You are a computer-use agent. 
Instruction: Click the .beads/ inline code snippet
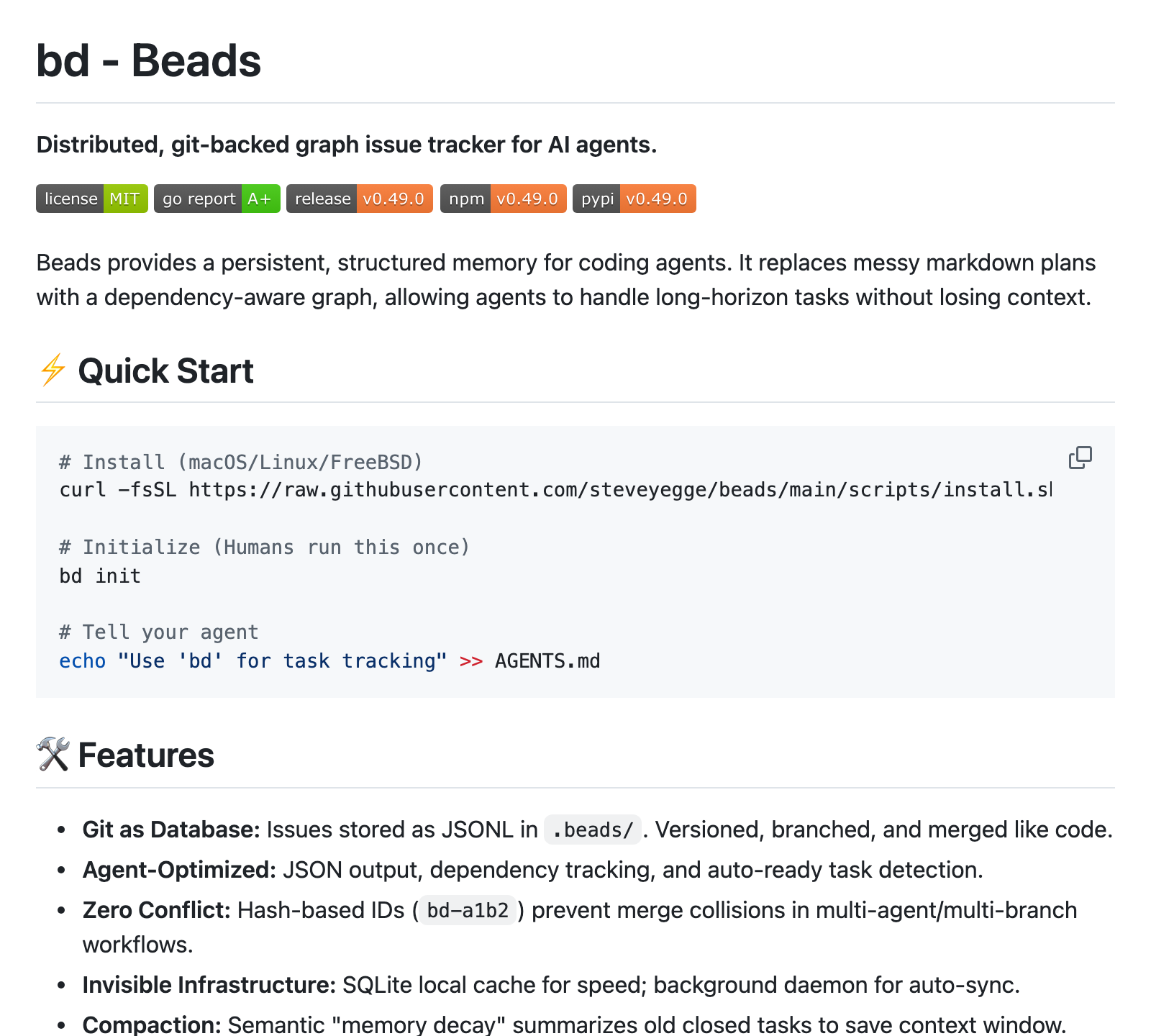pos(592,830)
